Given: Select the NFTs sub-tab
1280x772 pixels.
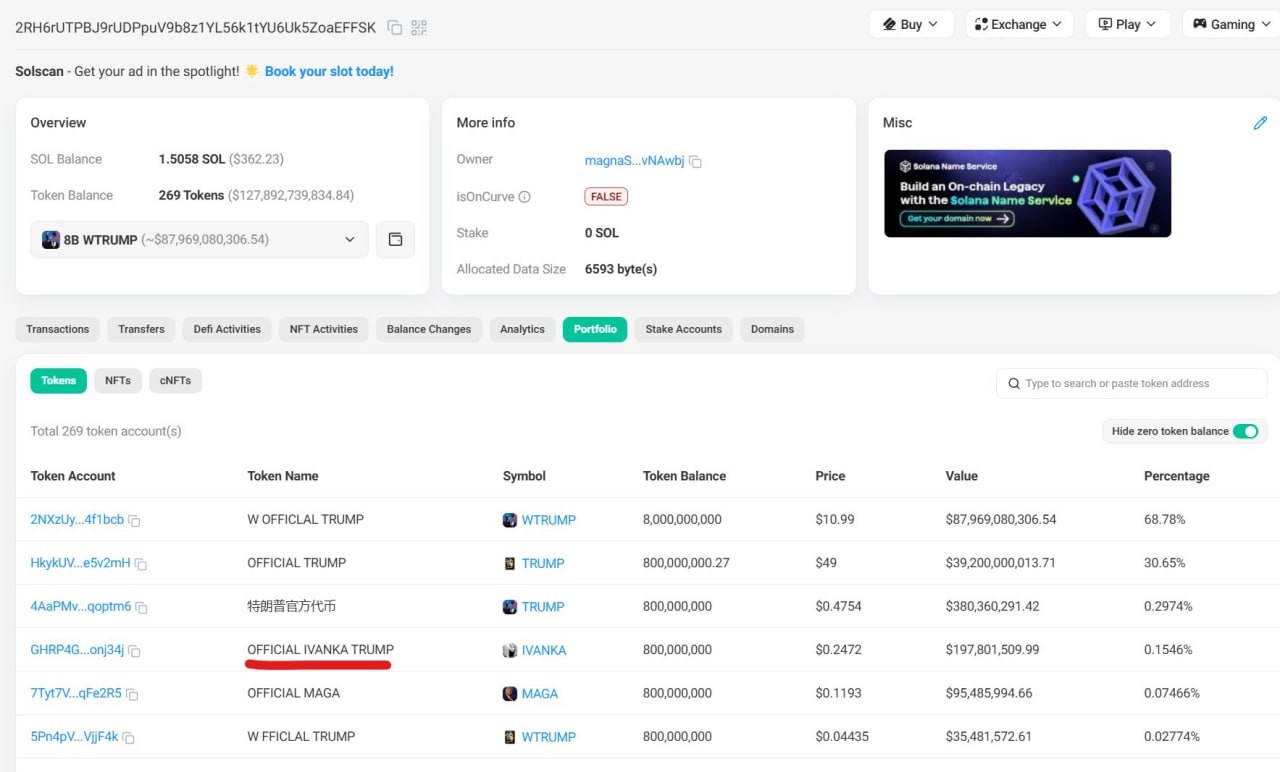Looking at the screenshot, I should [118, 380].
